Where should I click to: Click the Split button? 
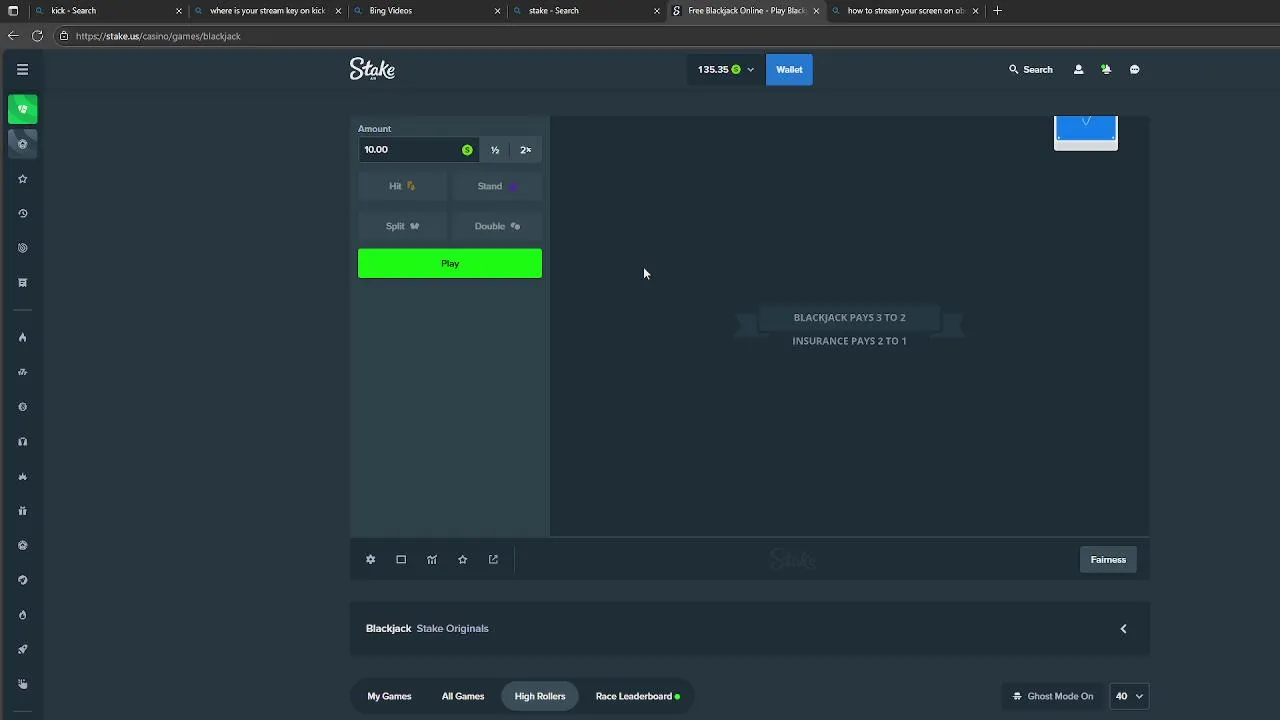[402, 226]
